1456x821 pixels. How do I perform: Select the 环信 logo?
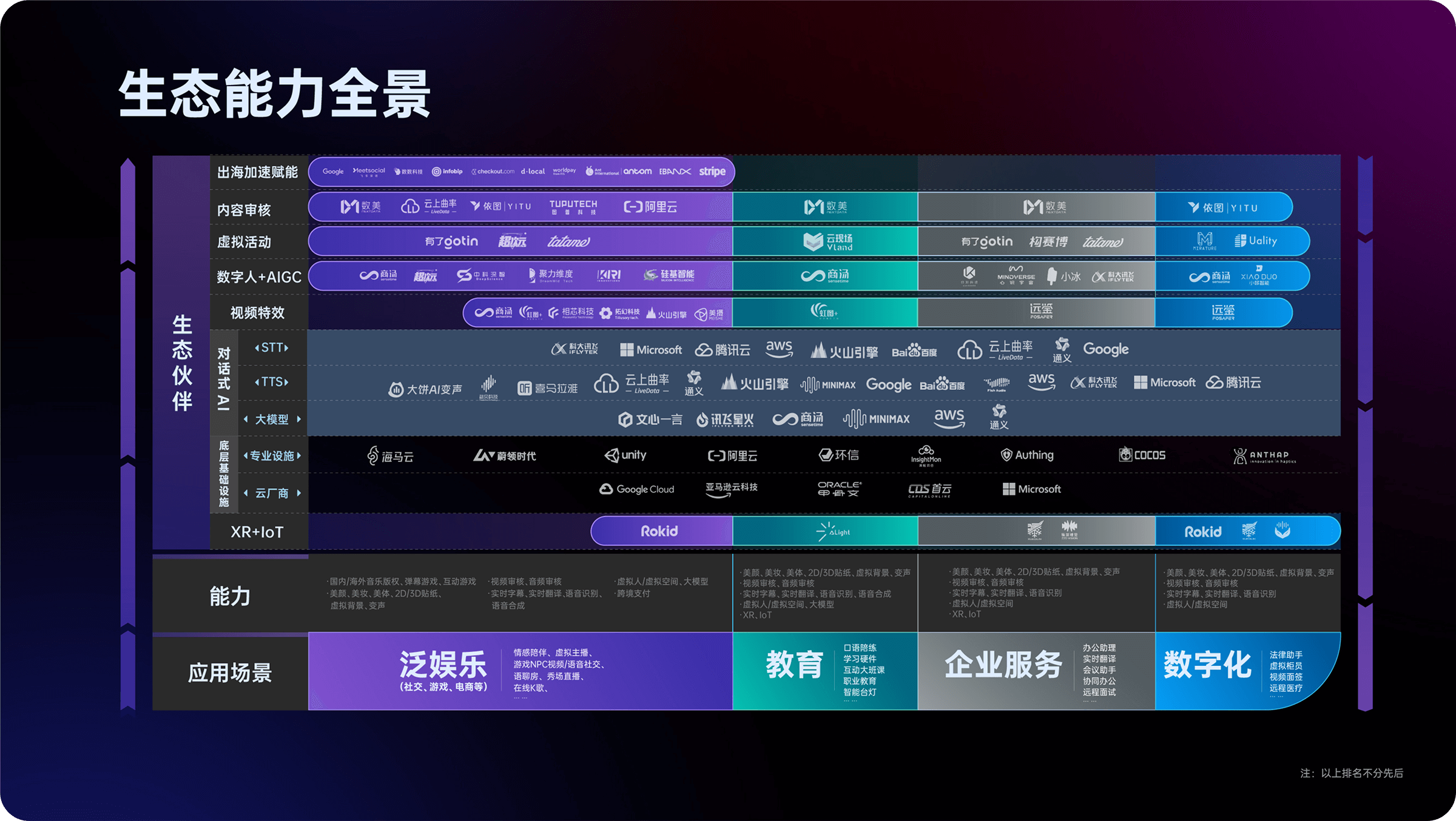click(x=838, y=455)
